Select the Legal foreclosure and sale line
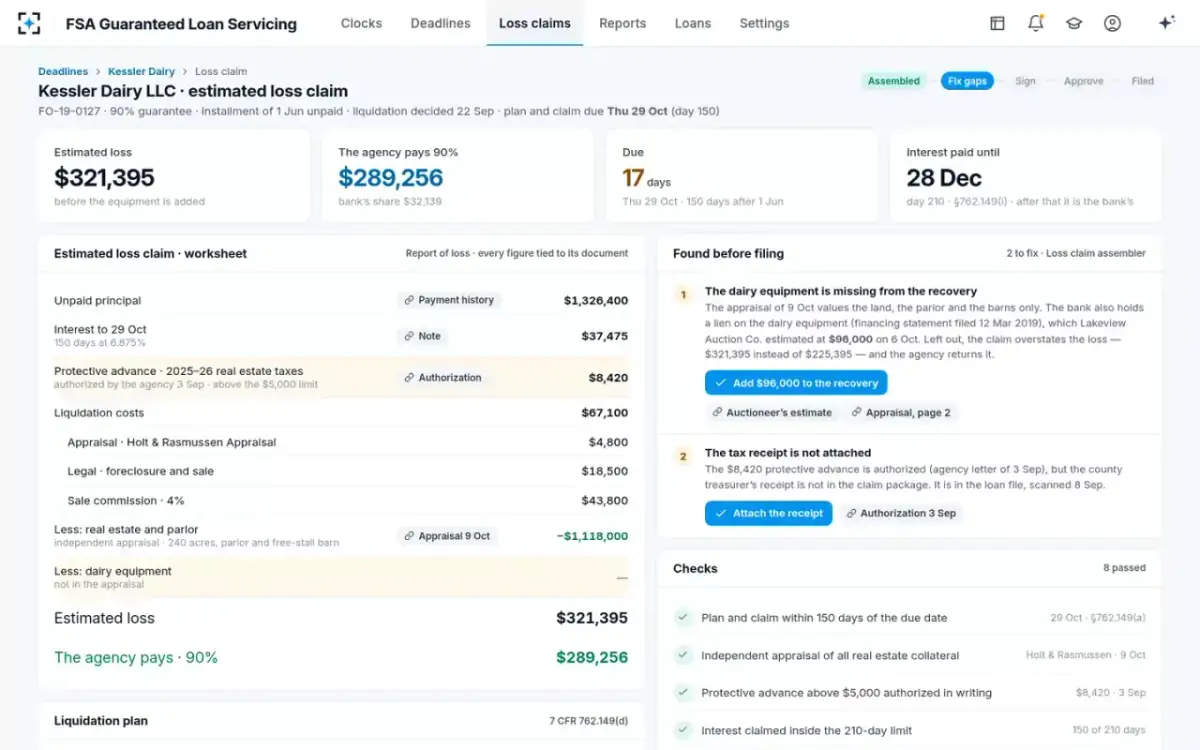 tap(341, 471)
